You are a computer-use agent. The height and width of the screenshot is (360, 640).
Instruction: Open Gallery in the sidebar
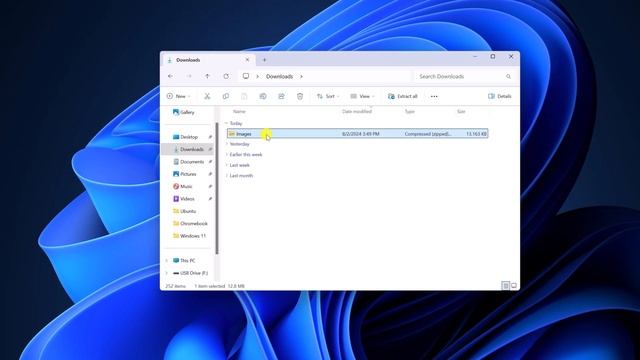[184, 112]
